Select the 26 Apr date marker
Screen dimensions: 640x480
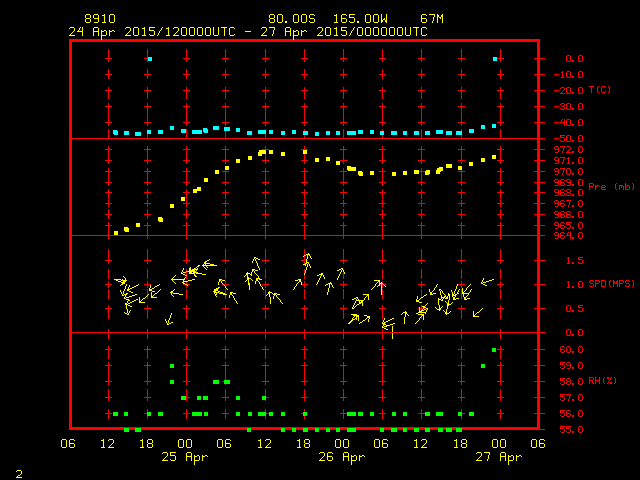342,457
